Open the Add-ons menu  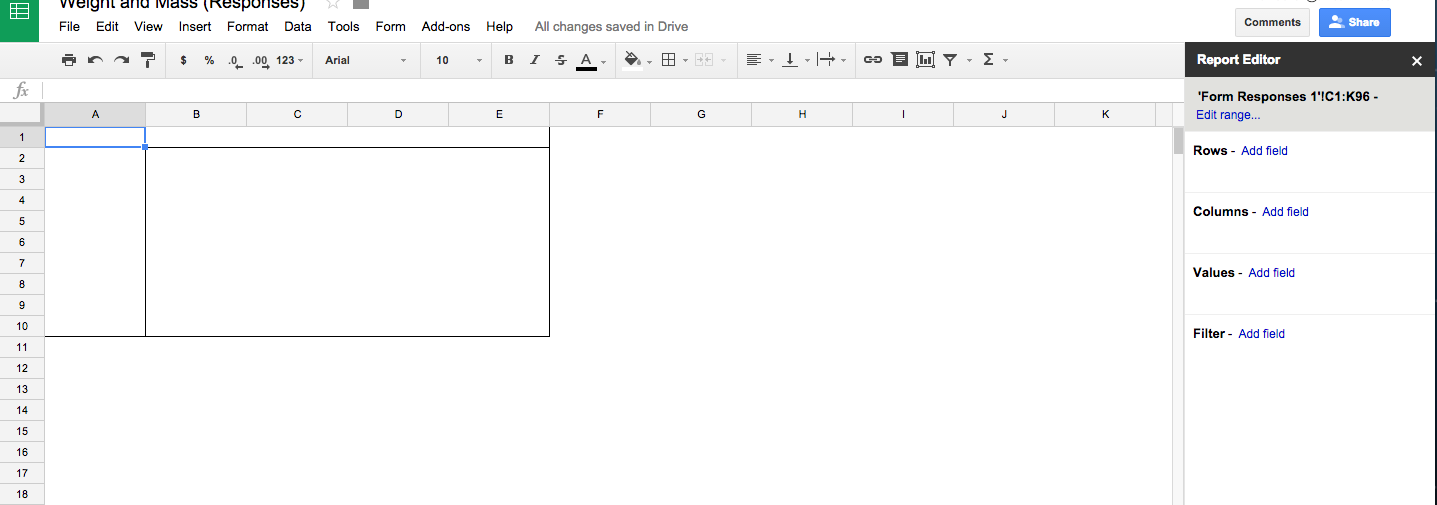pos(446,27)
